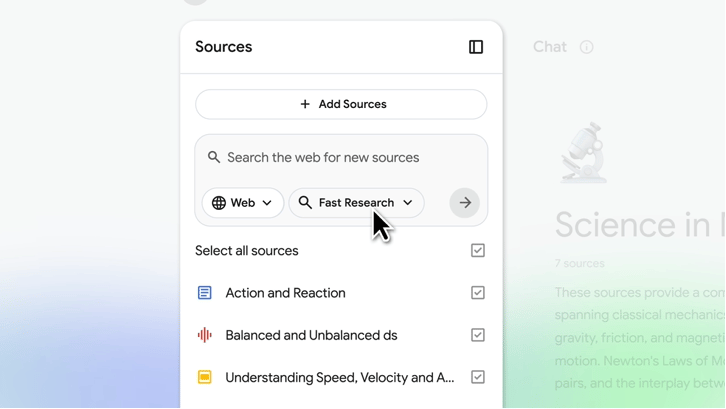The height and width of the screenshot is (409, 726).
Task: Collapse the Sources panel with sidebar icon
Action: pyautogui.click(x=476, y=47)
